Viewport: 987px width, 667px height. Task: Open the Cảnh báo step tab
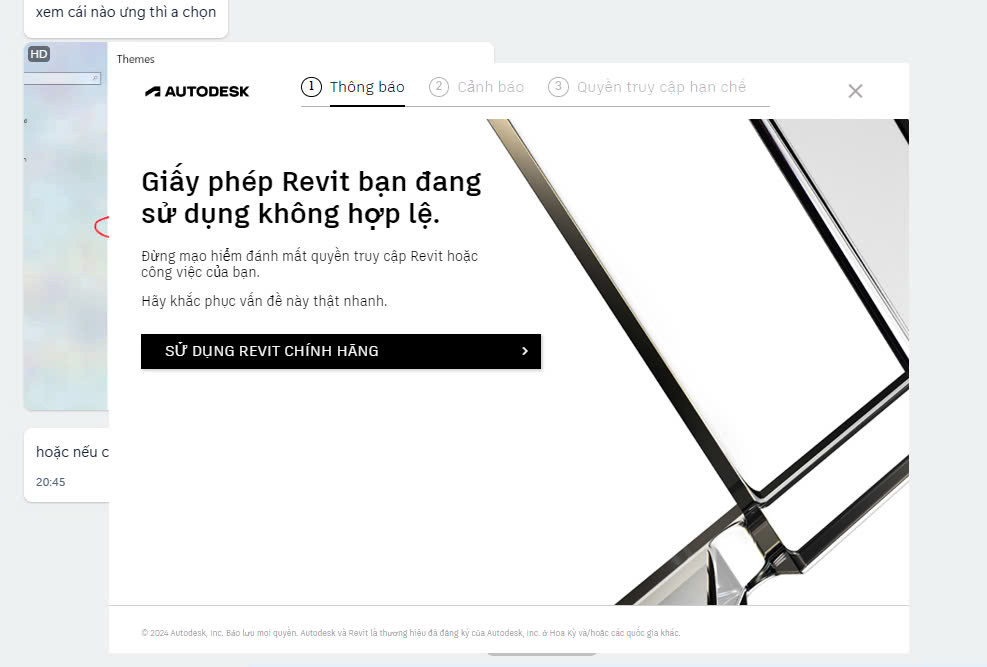coord(490,87)
